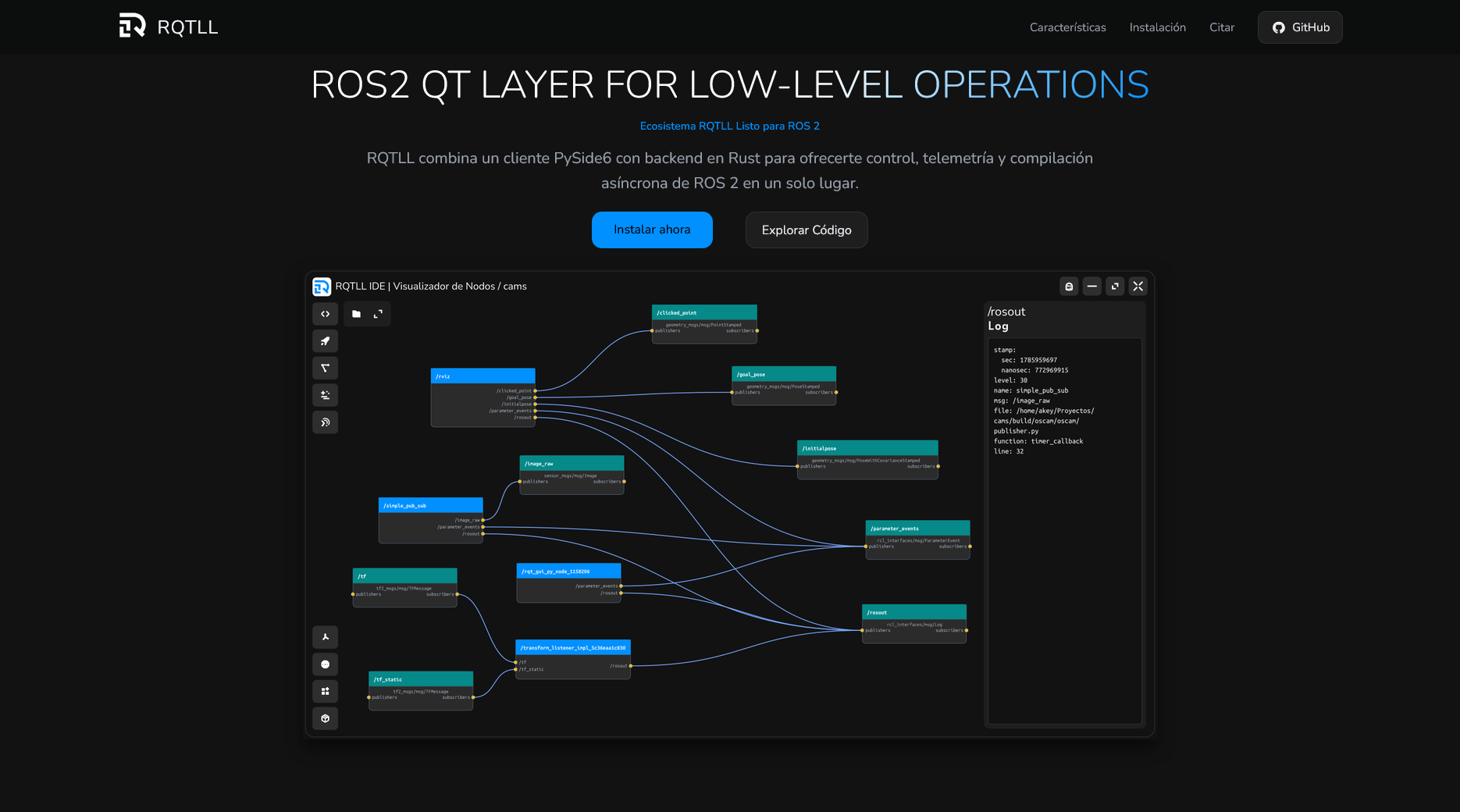The image size is (1460, 812).
Task: Click 'msg: /image_raw' in the log panel
Action: point(1021,401)
